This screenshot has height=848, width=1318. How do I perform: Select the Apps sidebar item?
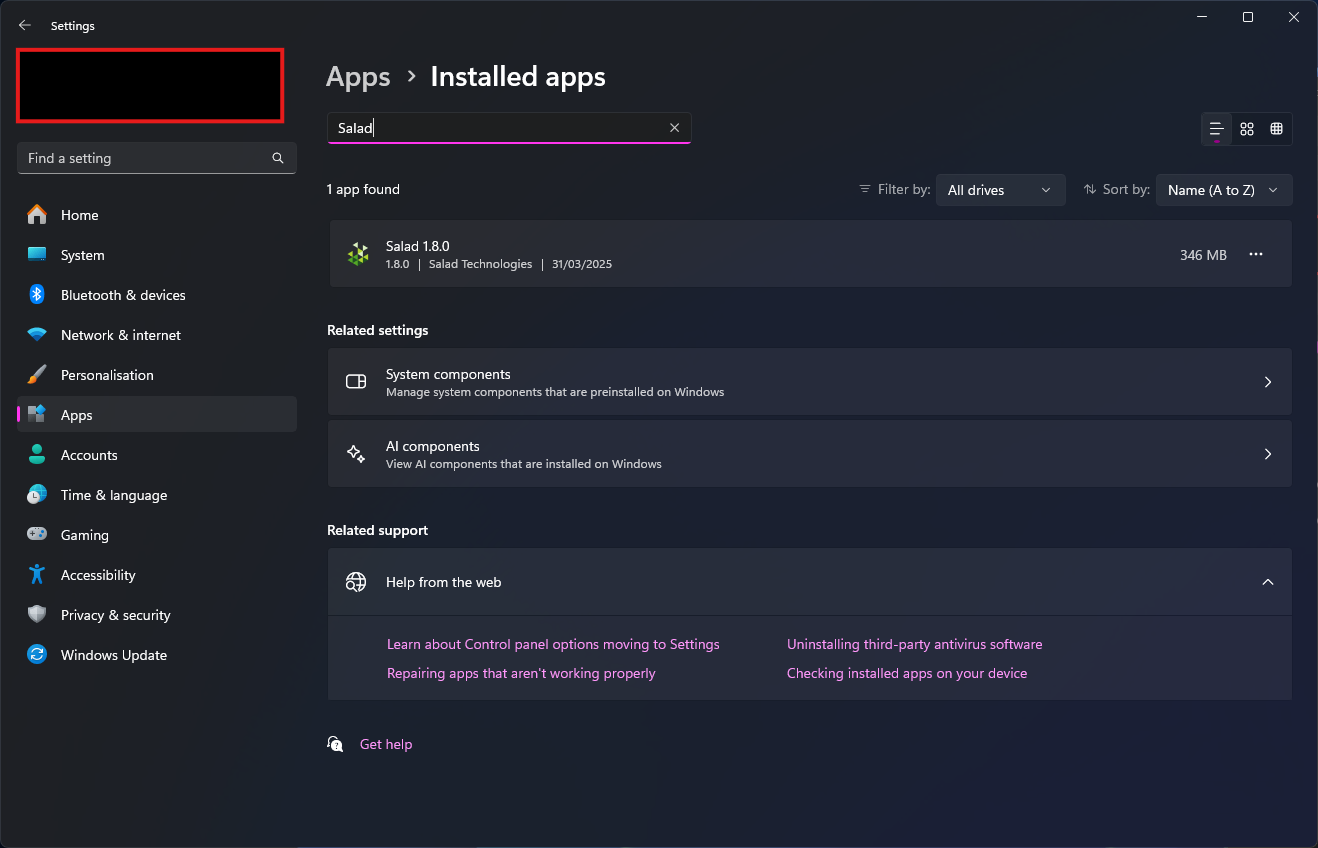click(x=157, y=415)
